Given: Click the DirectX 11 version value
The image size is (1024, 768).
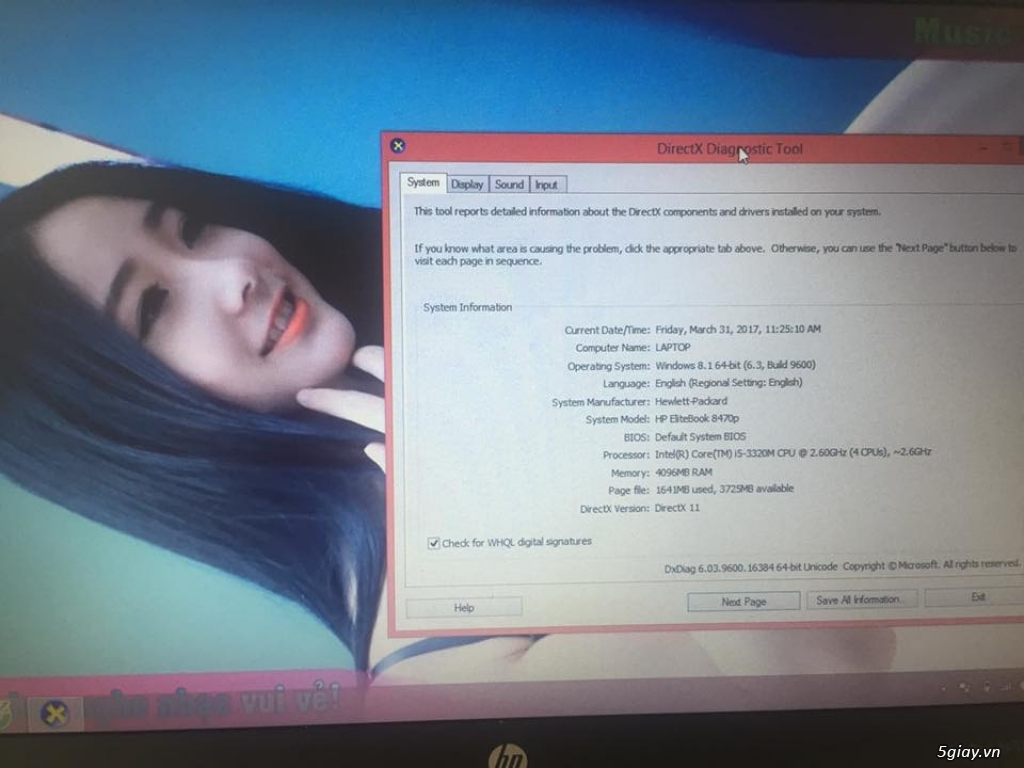Looking at the screenshot, I should point(677,507).
